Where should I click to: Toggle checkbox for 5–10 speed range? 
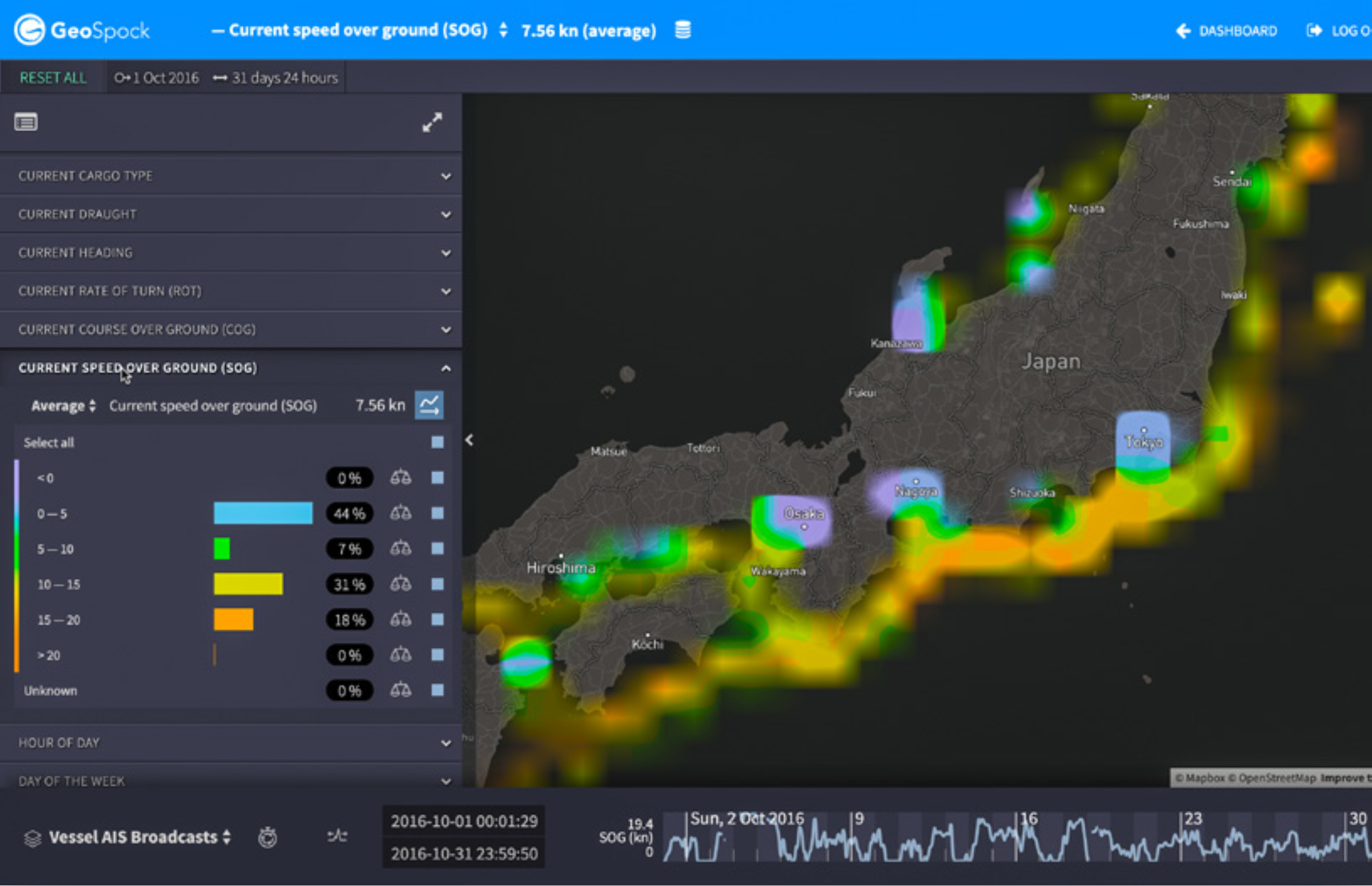[437, 548]
